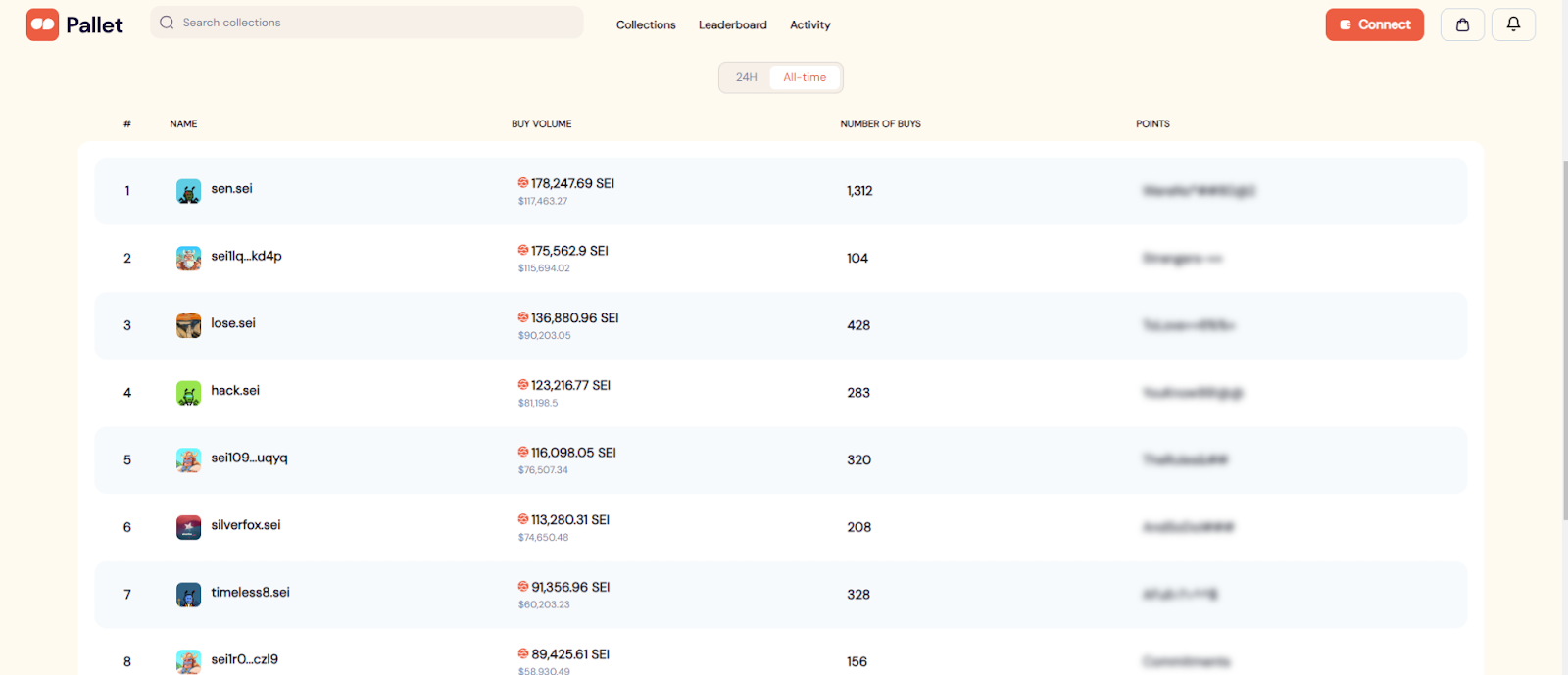Open sei1r0...czl9 profile name
The image size is (1568, 675).
[x=245, y=659]
